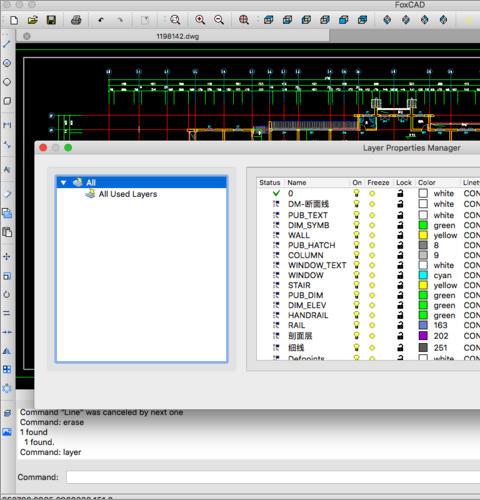Freeze the WINDOW layer
Viewport: 480px width, 500px height.
[x=372, y=276]
